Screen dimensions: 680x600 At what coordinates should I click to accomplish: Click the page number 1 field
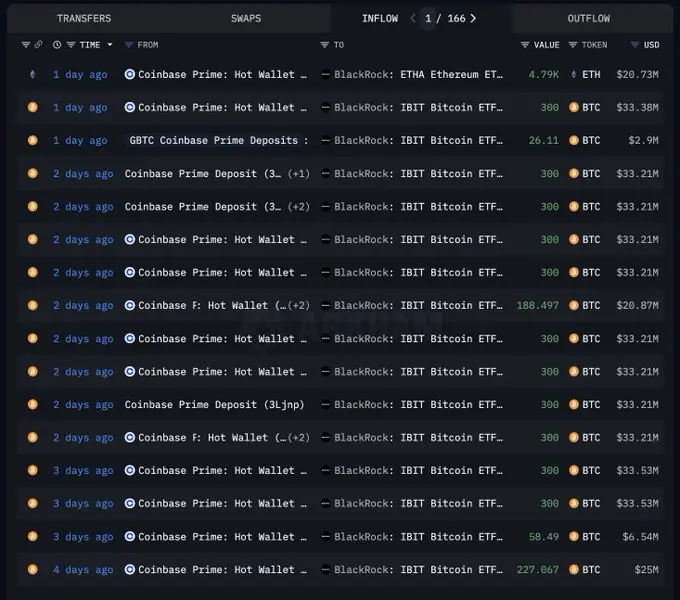pyautogui.click(x=428, y=18)
